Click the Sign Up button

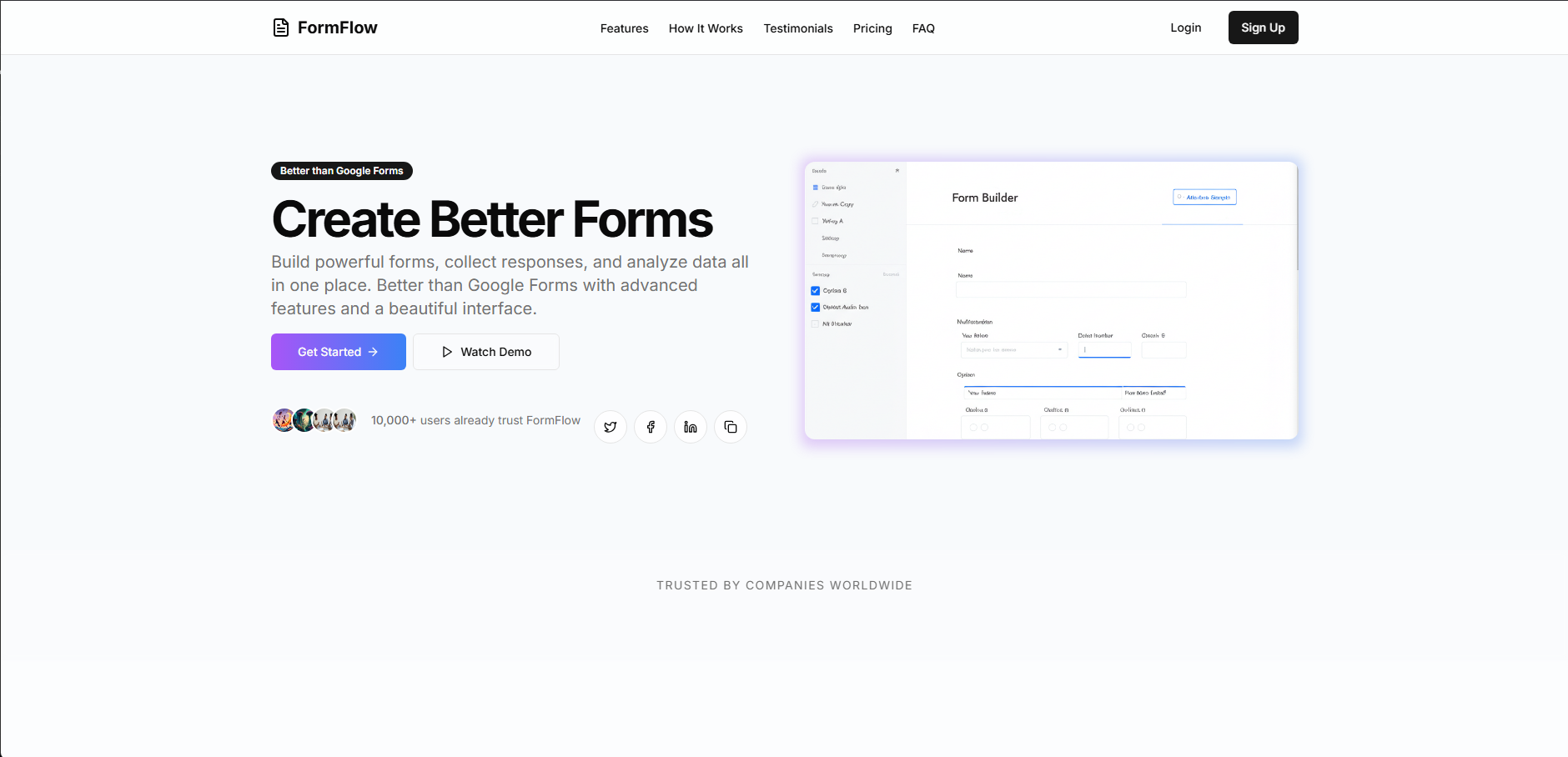1263,28
